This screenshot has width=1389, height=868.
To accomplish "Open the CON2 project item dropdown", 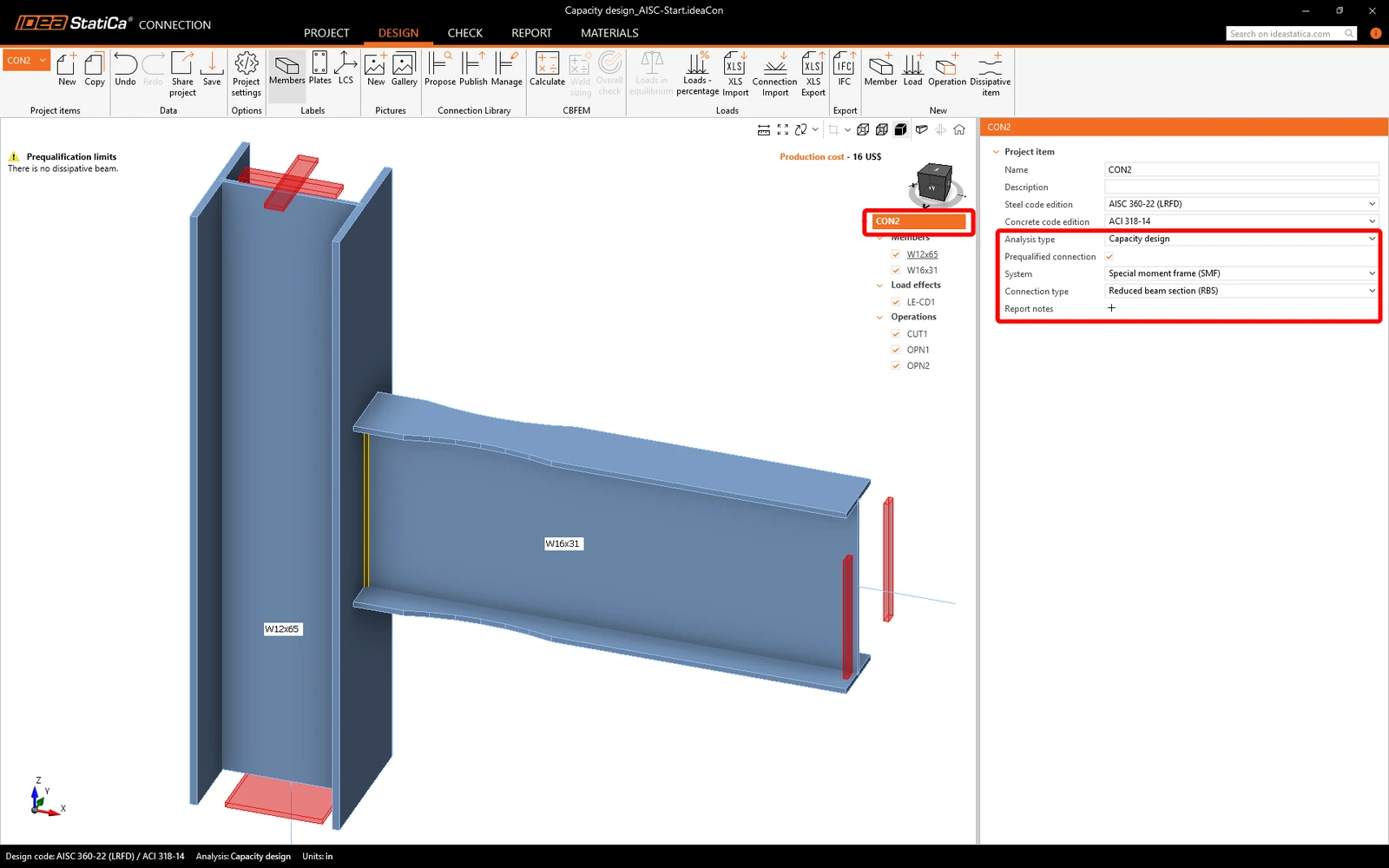I will (x=27, y=61).
